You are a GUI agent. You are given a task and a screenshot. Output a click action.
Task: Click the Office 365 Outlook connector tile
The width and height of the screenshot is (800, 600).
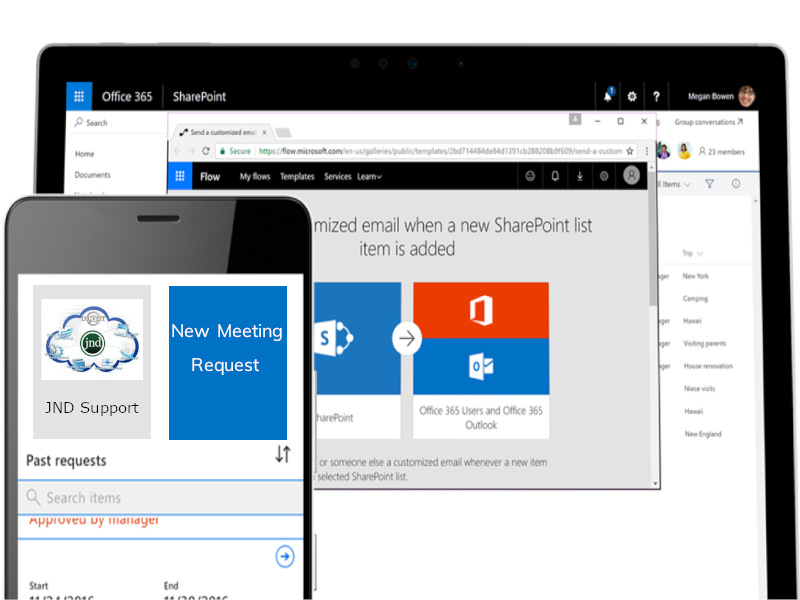tap(481, 366)
